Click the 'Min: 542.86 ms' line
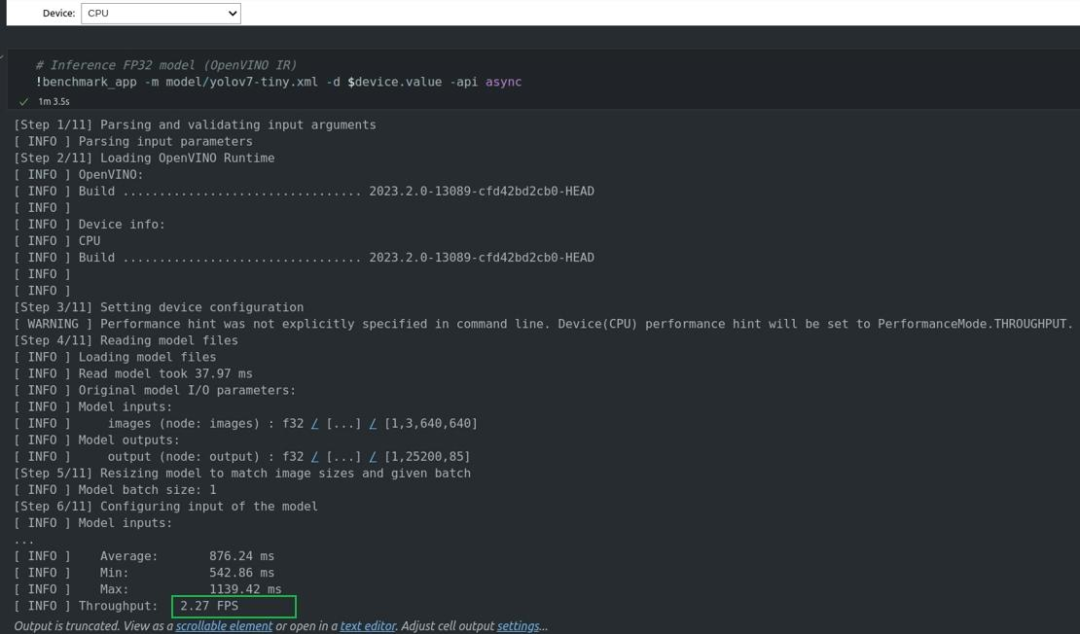The width and height of the screenshot is (1080, 634). coord(144,573)
